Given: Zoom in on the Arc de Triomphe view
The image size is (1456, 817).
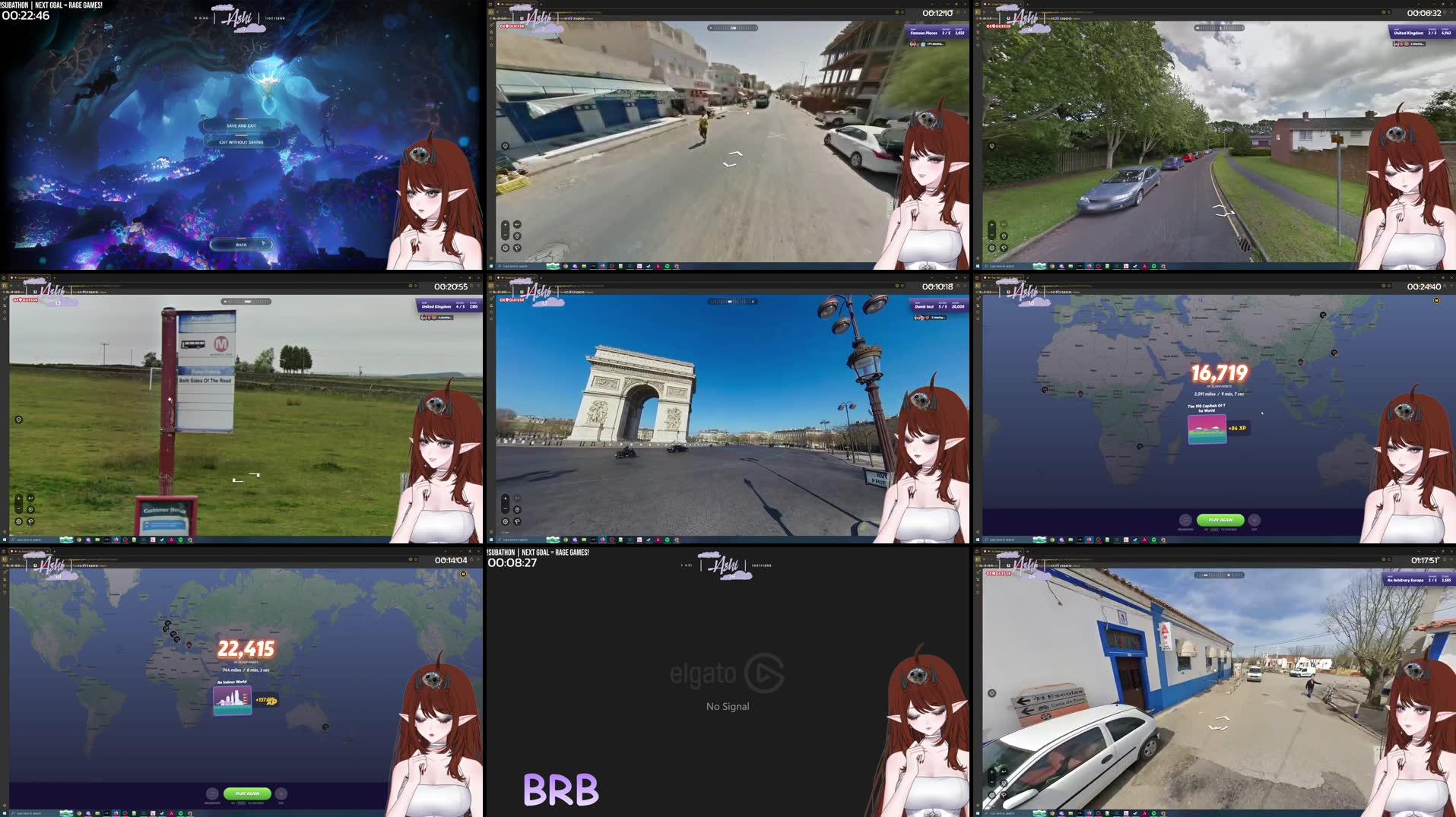Looking at the screenshot, I should (505, 498).
